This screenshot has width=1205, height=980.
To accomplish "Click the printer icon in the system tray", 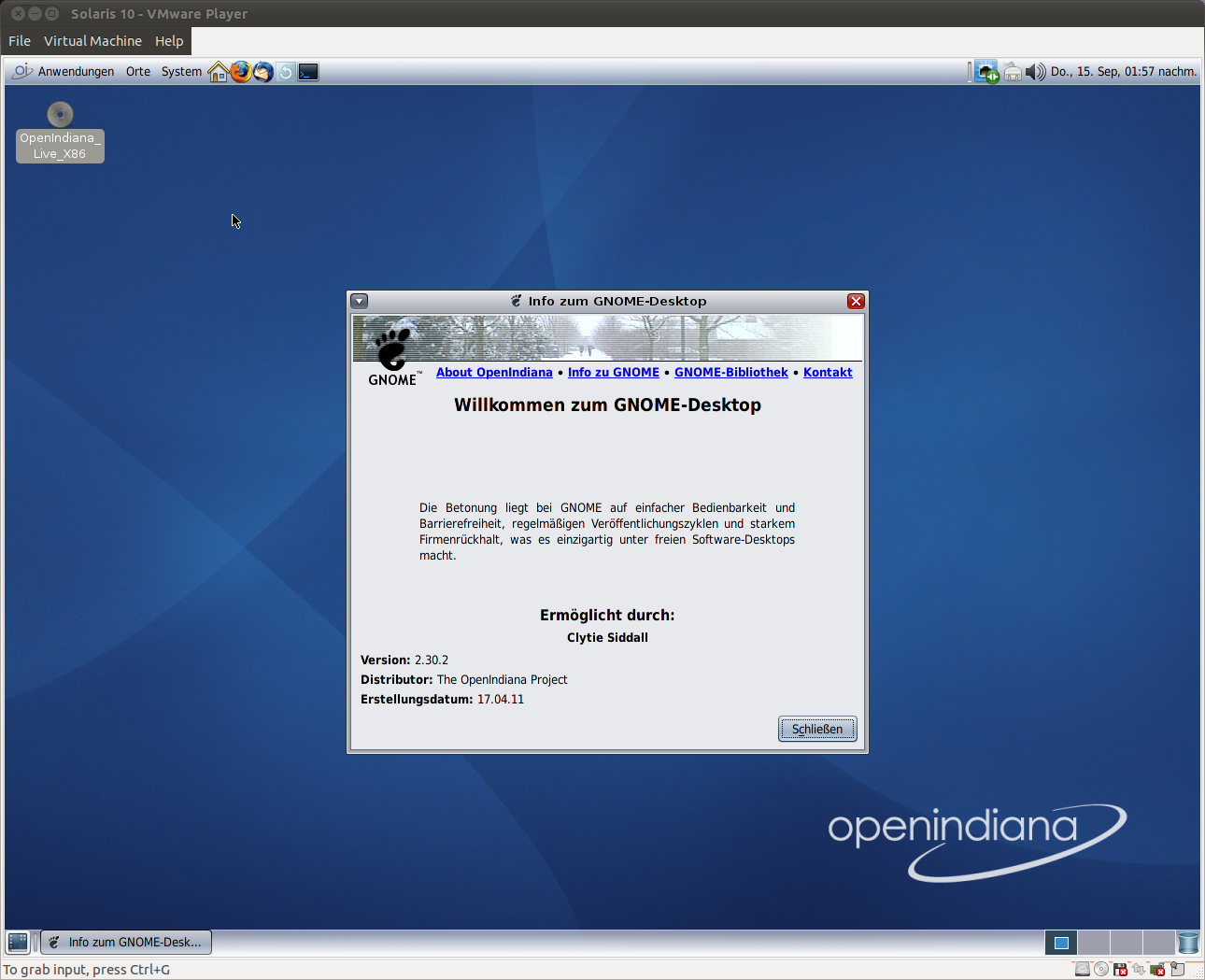I will (x=1013, y=71).
